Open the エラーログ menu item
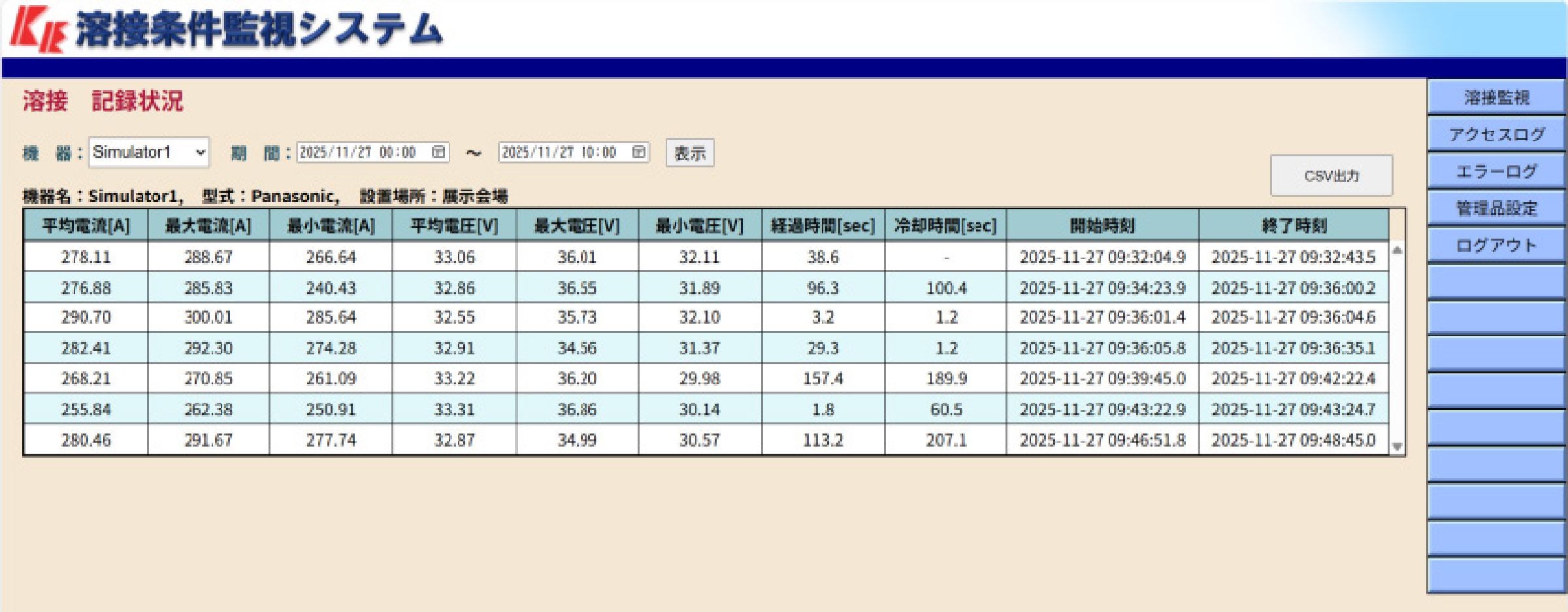The width and height of the screenshot is (1568, 612). click(1495, 171)
